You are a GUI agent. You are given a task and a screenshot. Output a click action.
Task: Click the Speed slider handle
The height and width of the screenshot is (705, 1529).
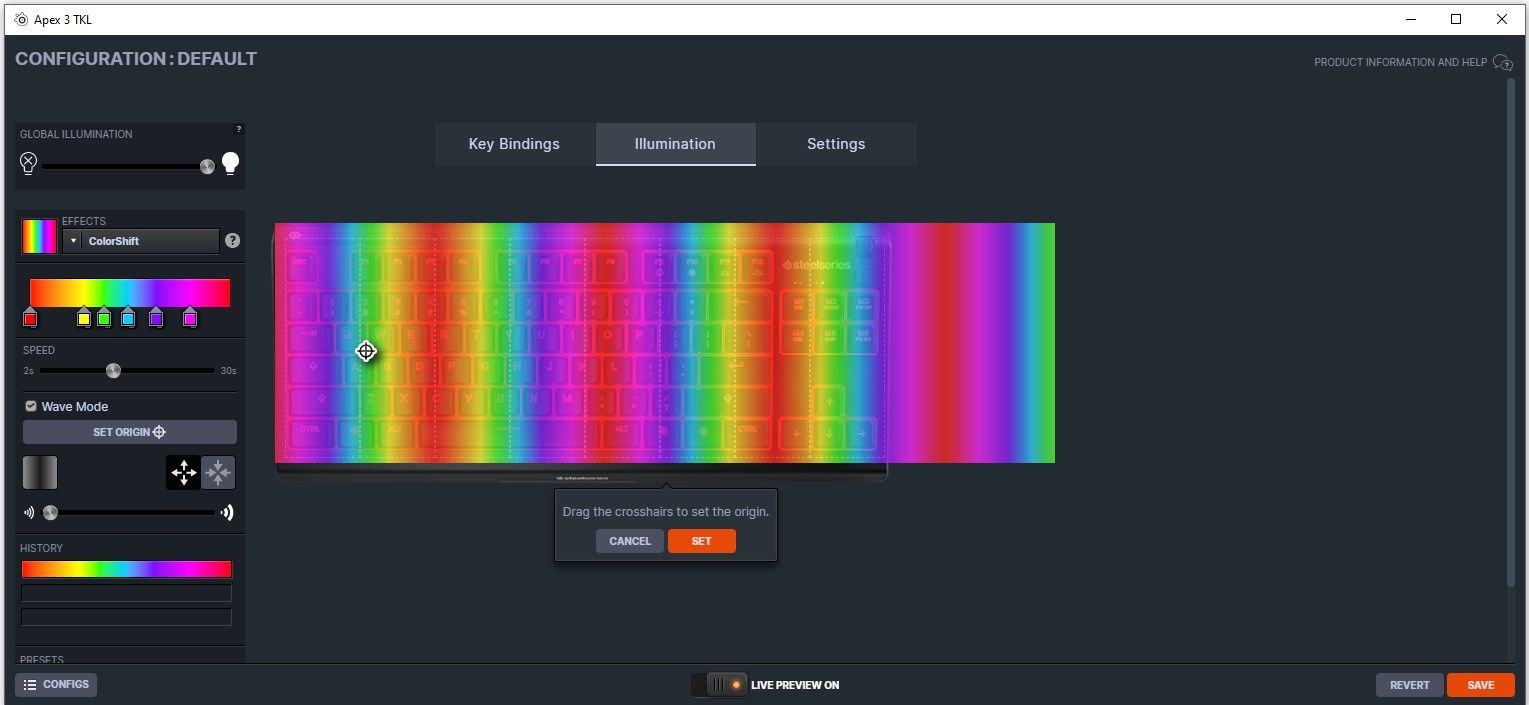(x=113, y=371)
